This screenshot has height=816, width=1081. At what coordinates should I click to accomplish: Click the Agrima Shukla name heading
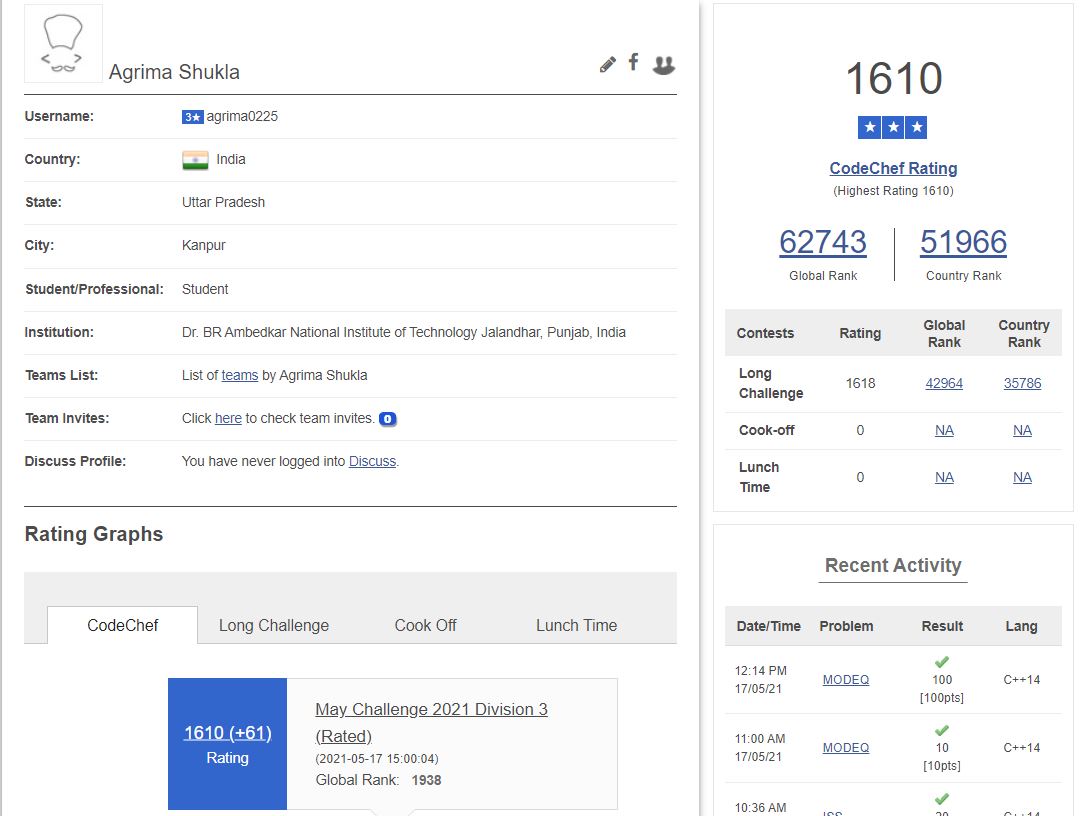click(x=174, y=72)
